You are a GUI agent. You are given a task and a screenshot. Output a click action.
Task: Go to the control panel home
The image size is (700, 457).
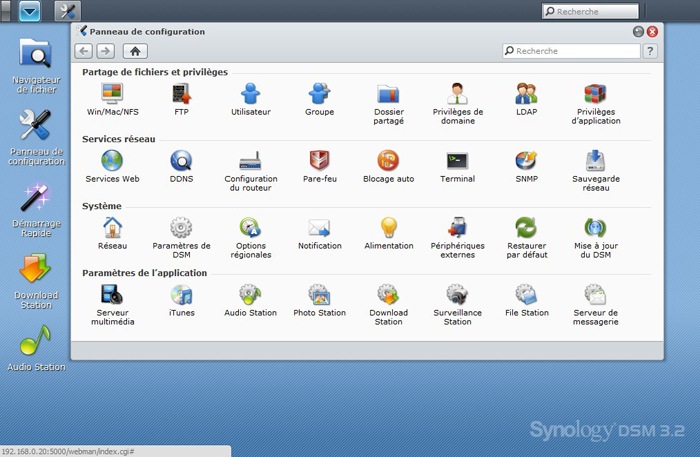(135, 51)
